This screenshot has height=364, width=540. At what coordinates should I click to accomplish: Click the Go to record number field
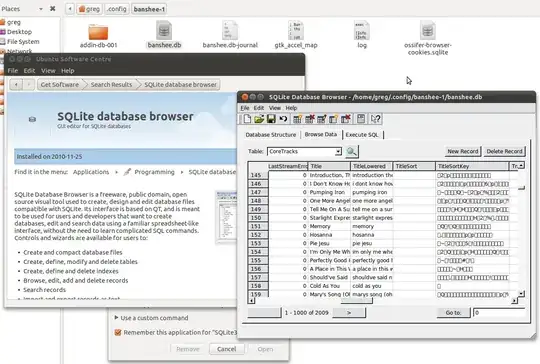tap(499, 313)
